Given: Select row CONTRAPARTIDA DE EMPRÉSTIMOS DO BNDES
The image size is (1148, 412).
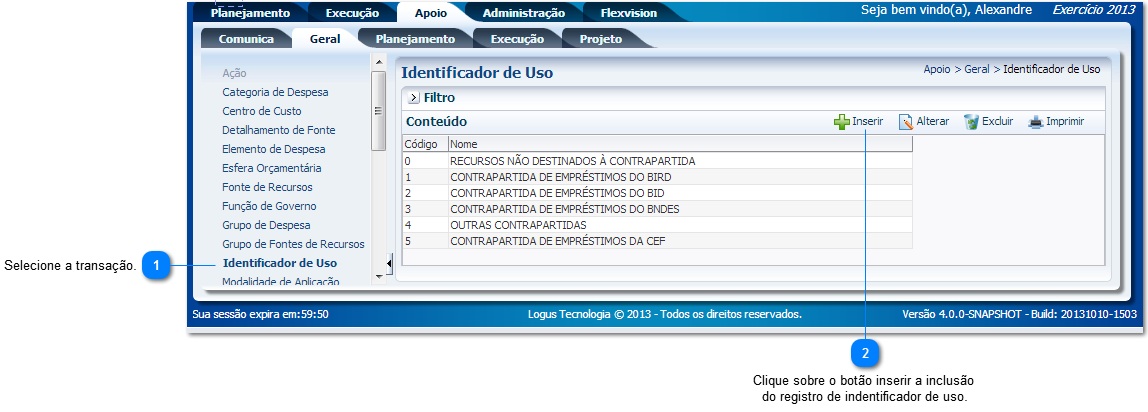Looking at the screenshot, I should (x=657, y=209).
